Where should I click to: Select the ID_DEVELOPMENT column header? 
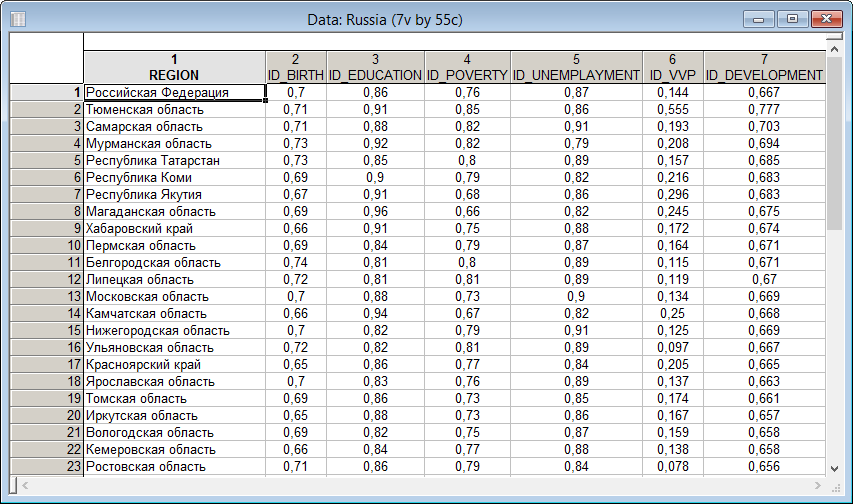[x=764, y=67]
